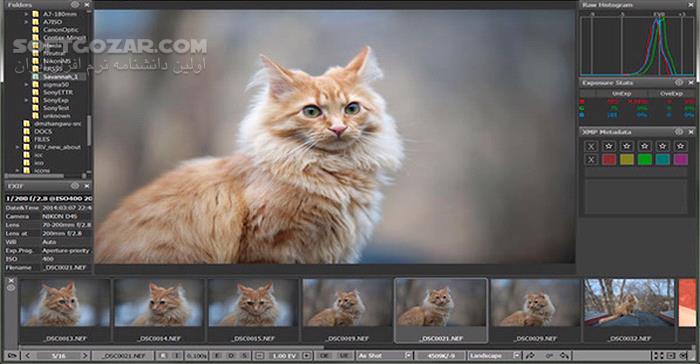The height and width of the screenshot is (364, 700).
Task: Go to the next image arrow
Action: (84, 356)
